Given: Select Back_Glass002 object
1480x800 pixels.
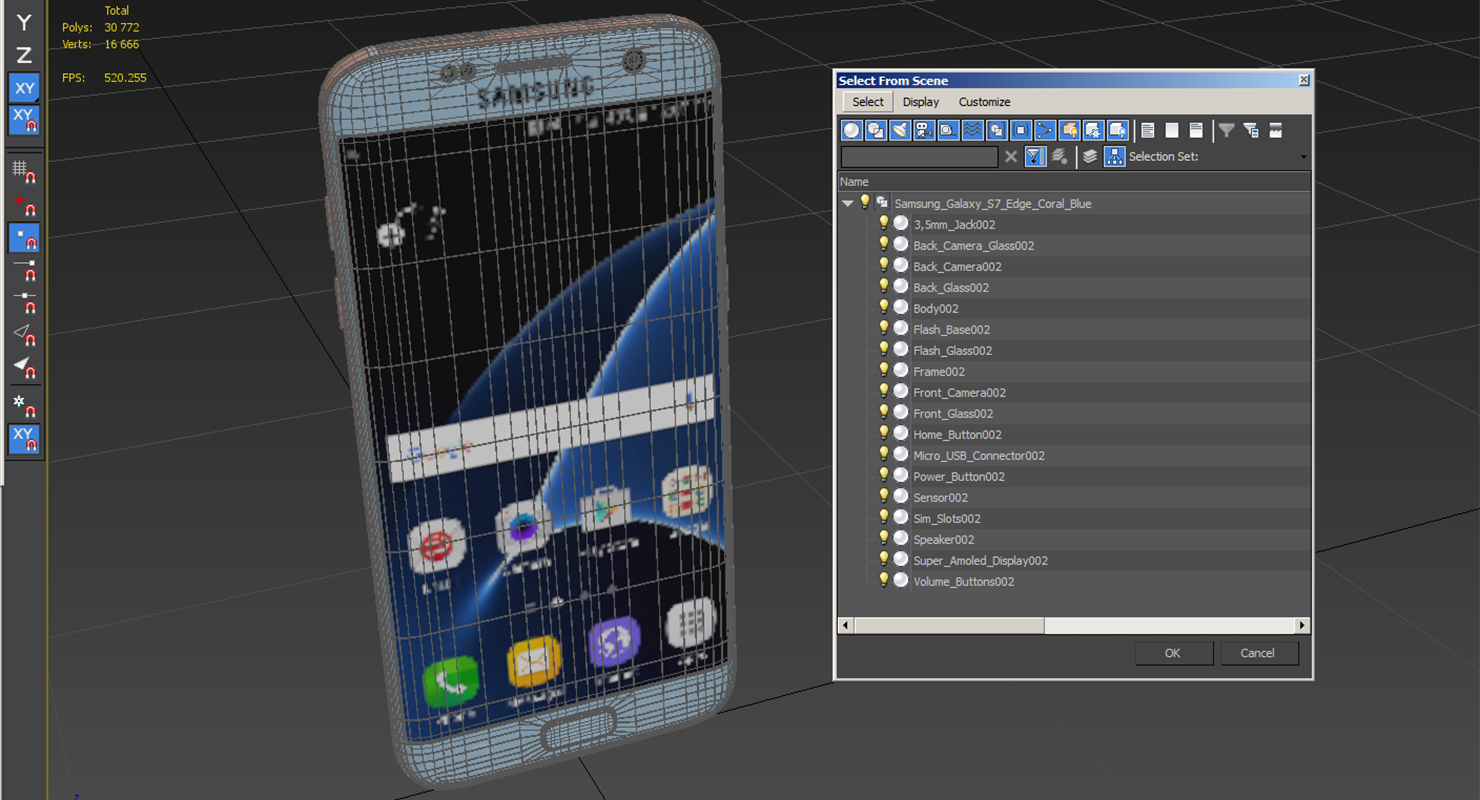Looking at the screenshot, I should [x=951, y=288].
